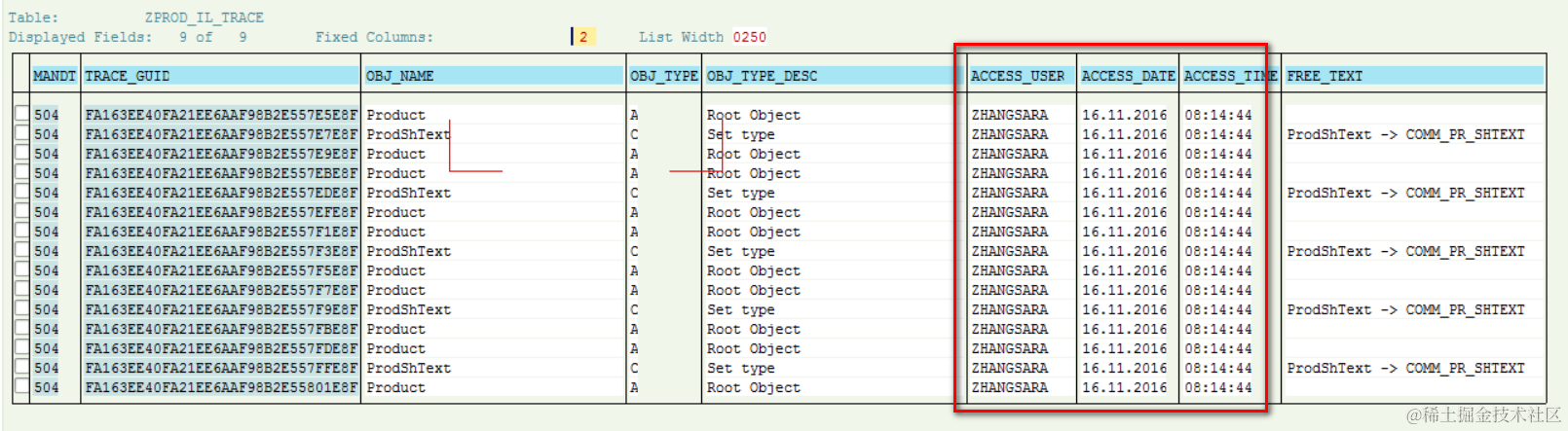This screenshot has width=1568, height=431.
Task: Select the row checkbox for GUID ending 557E9E8F
Action: (x=21, y=153)
